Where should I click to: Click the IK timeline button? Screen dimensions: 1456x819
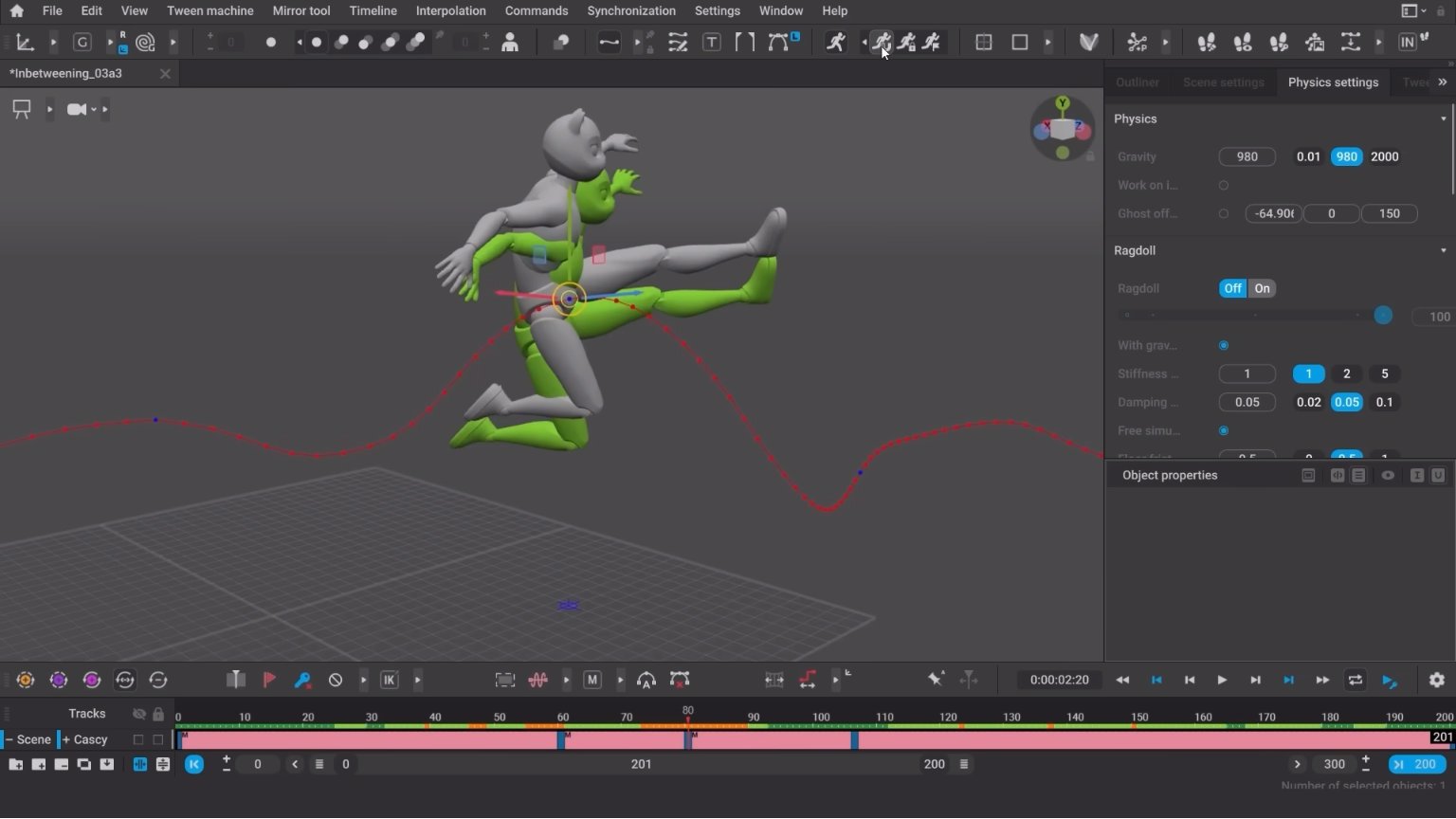(389, 681)
